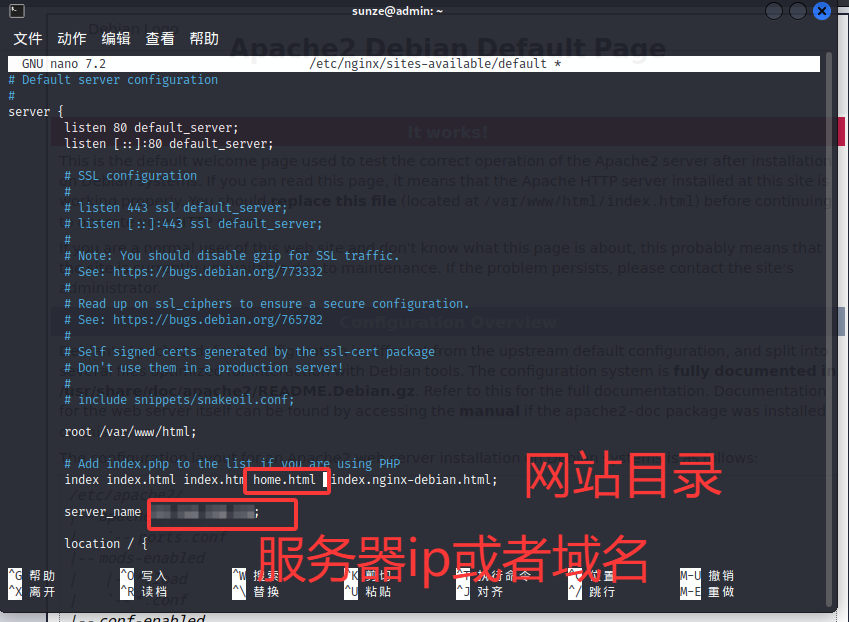The height and width of the screenshot is (622, 849).
Task: Click "Don't use them in a production" comment
Action: [204, 368]
